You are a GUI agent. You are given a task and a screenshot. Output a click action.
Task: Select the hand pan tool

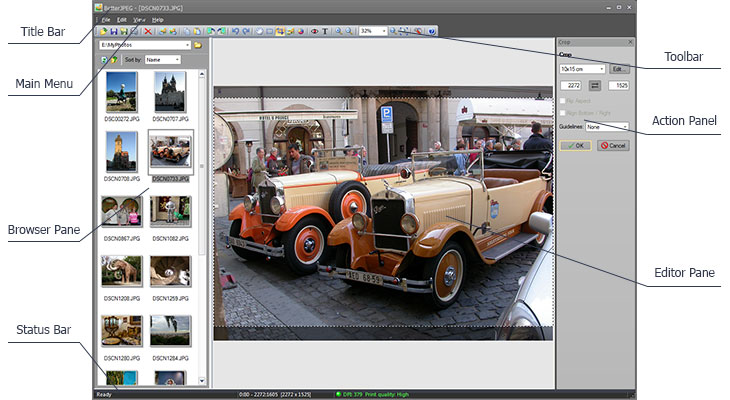click(259, 32)
